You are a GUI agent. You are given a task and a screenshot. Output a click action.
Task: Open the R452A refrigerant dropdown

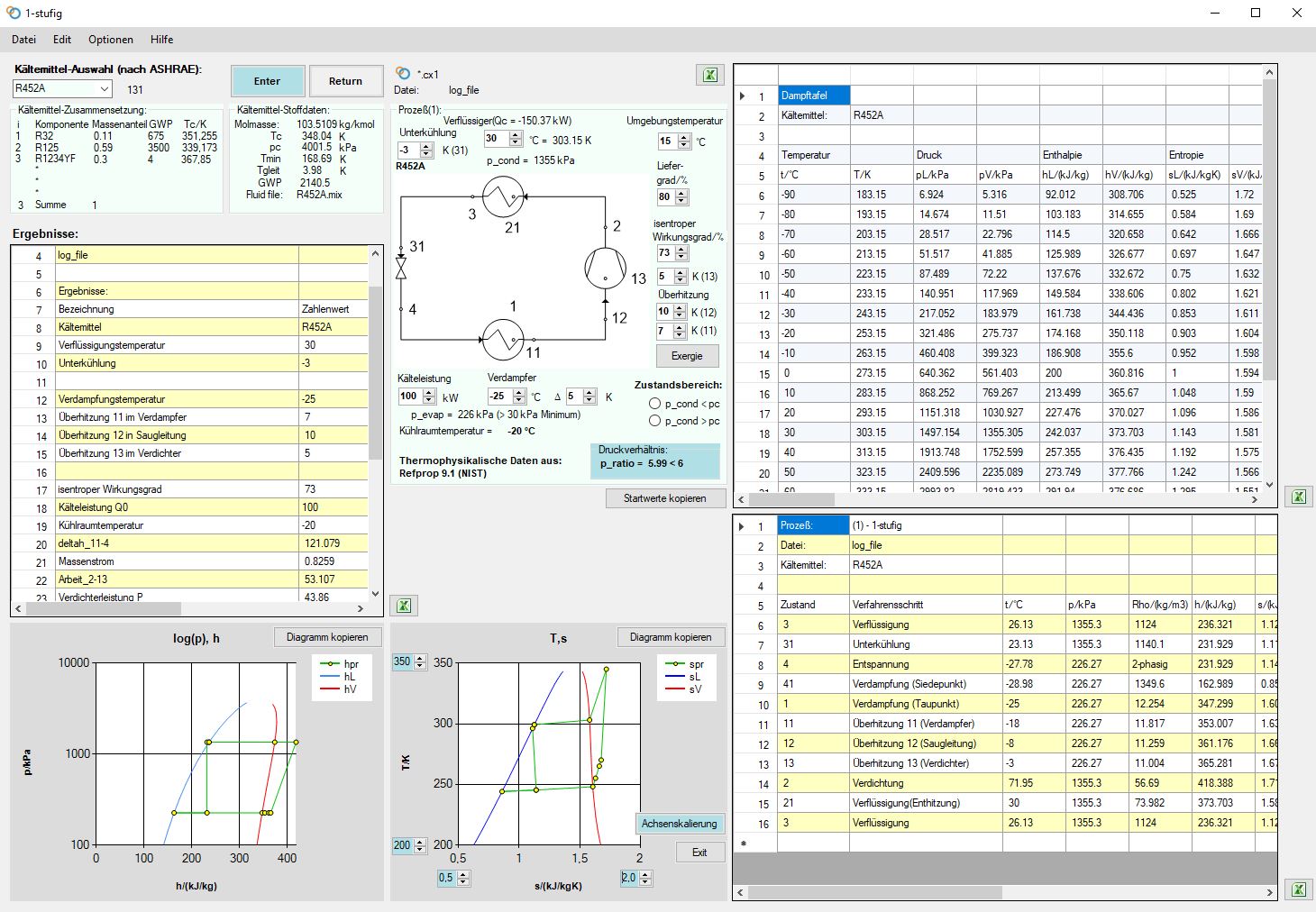105,88
